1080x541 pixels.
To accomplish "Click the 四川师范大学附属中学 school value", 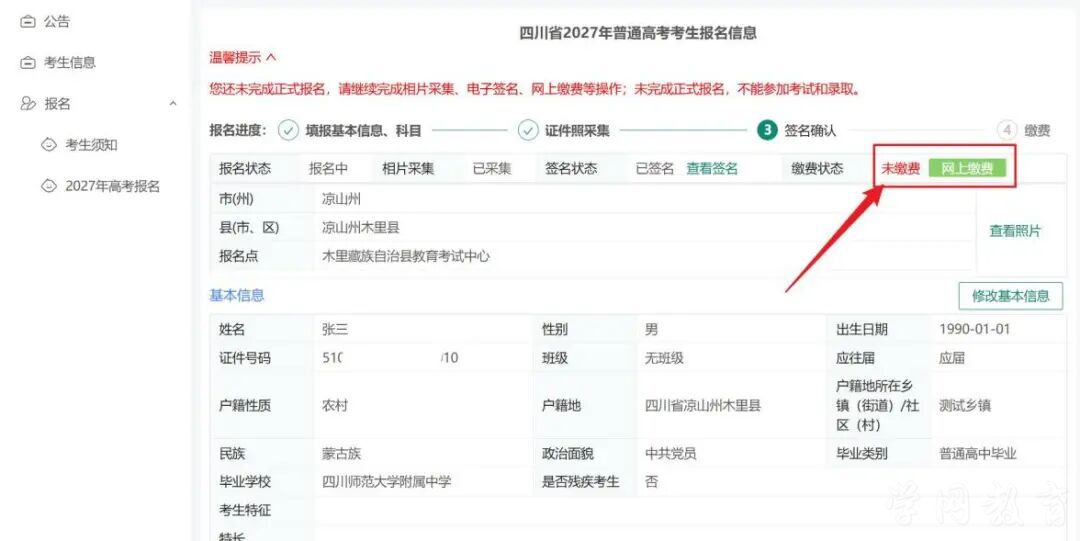I will pyautogui.click(x=386, y=482).
